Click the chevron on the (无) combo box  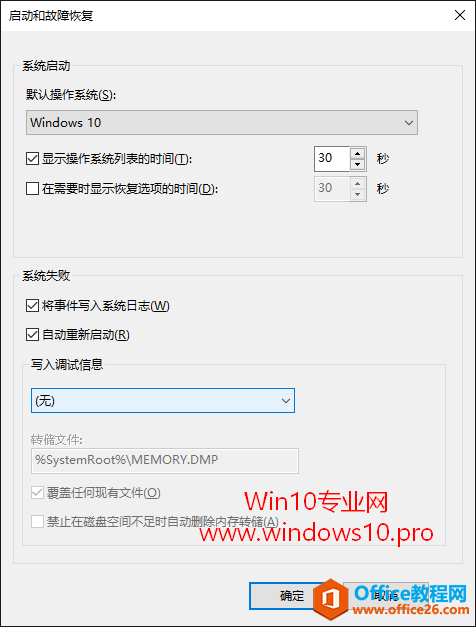(286, 400)
